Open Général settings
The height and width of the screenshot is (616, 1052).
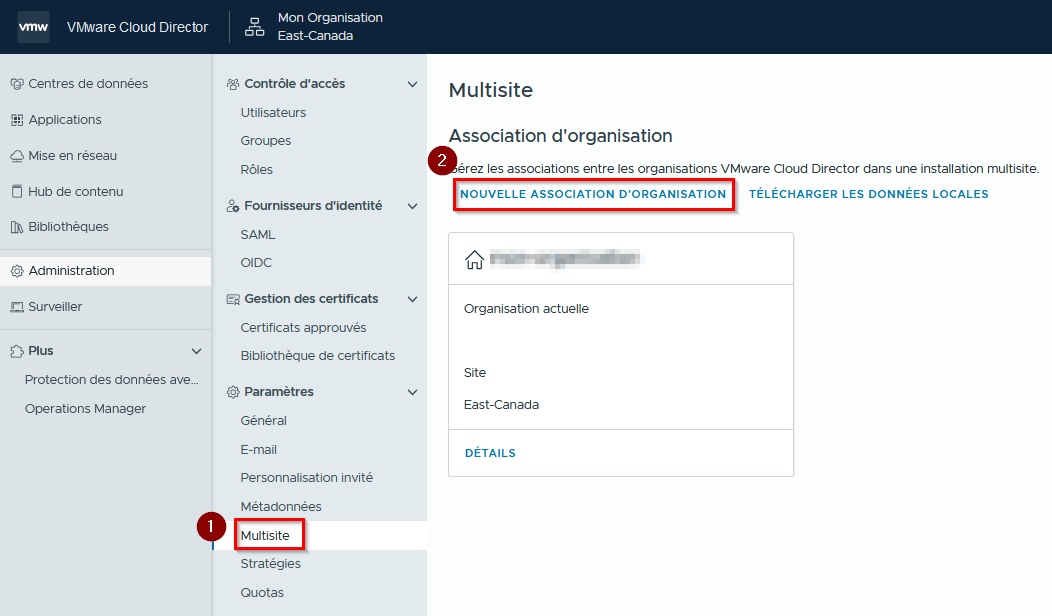click(x=263, y=421)
